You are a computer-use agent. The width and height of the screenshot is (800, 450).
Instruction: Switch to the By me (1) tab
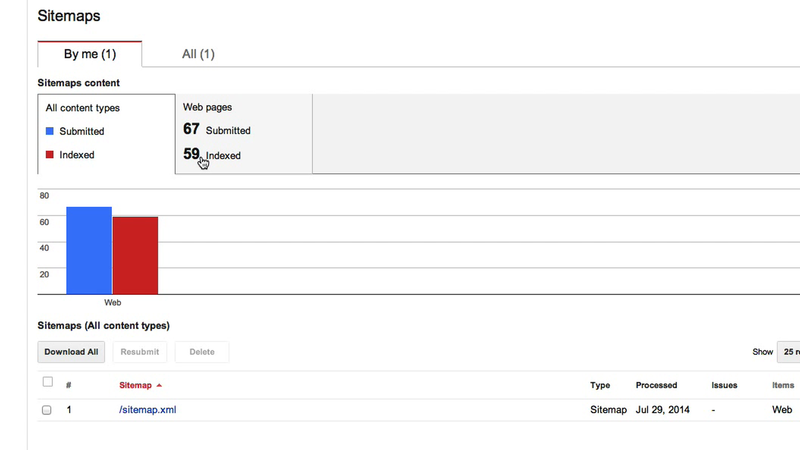(x=90, y=54)
